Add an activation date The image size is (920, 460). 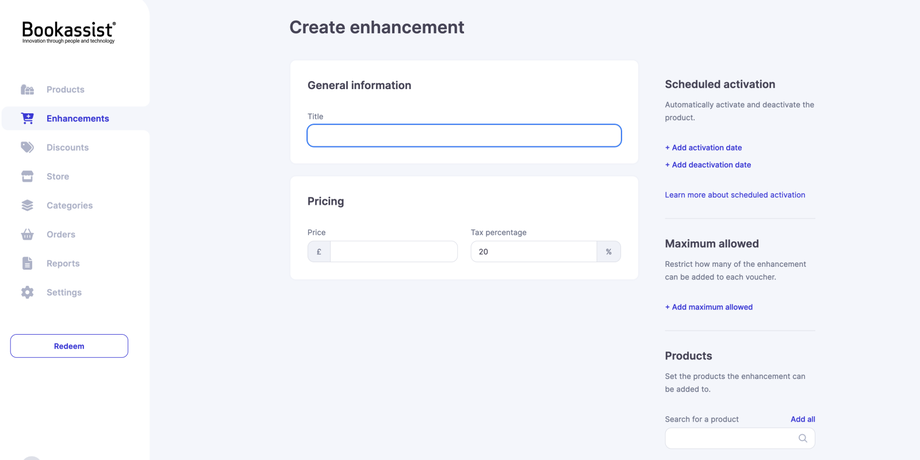(703, 148)
